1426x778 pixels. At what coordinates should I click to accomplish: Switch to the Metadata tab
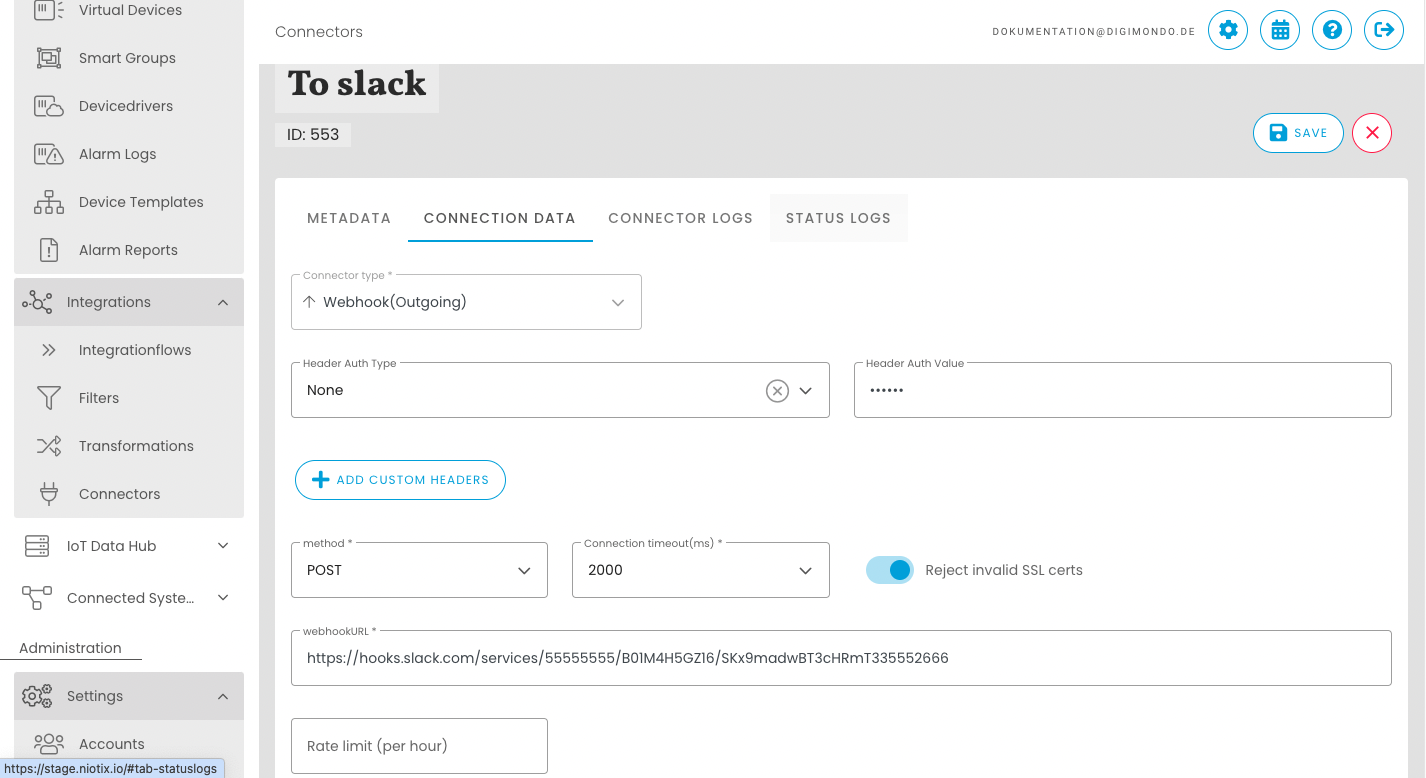click(348, 217)
